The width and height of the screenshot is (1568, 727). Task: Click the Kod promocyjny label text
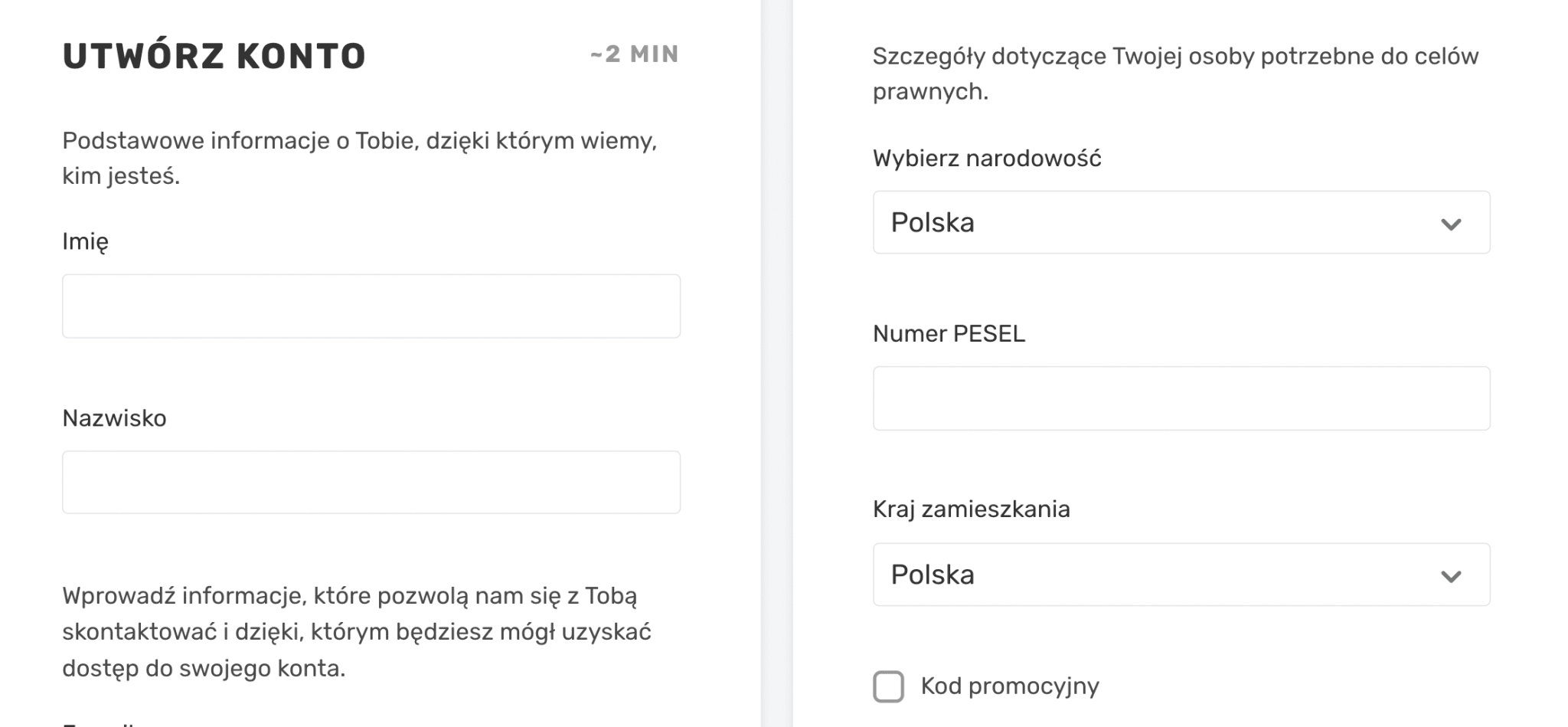1009,686
